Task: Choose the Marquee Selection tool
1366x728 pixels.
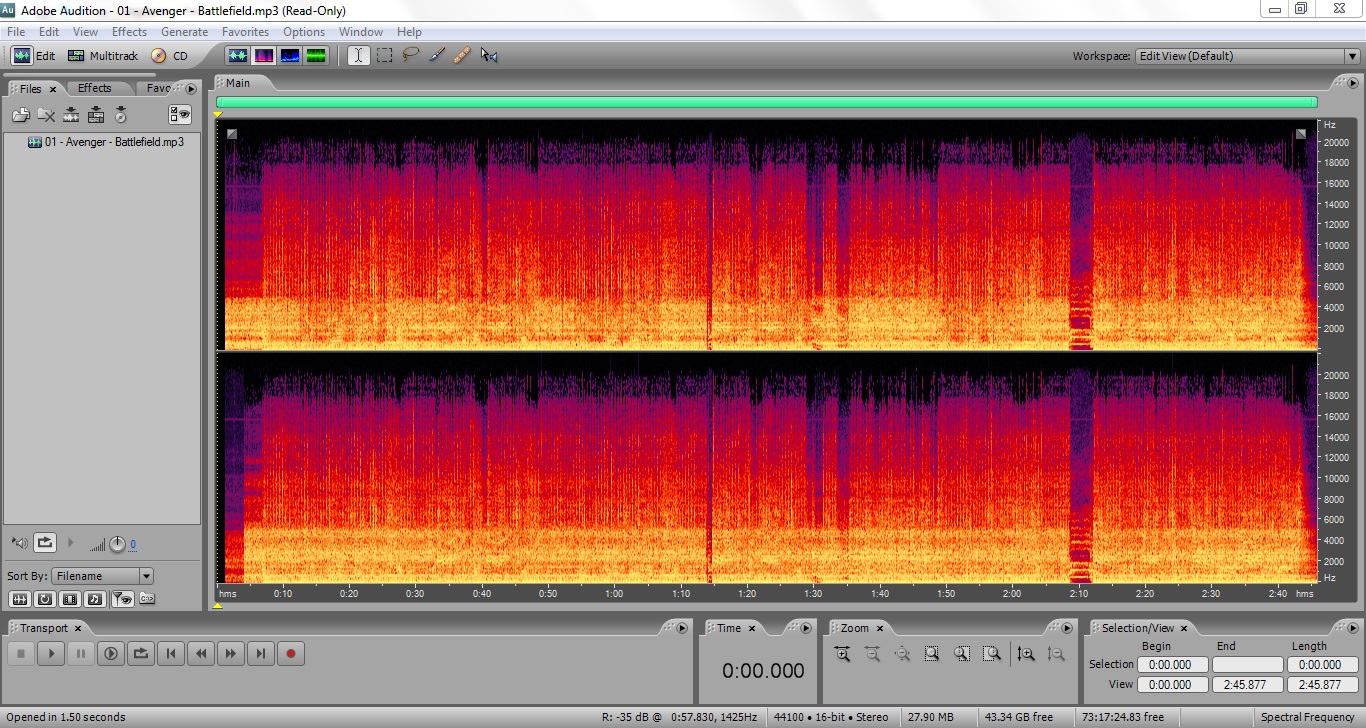Action: 384,56
